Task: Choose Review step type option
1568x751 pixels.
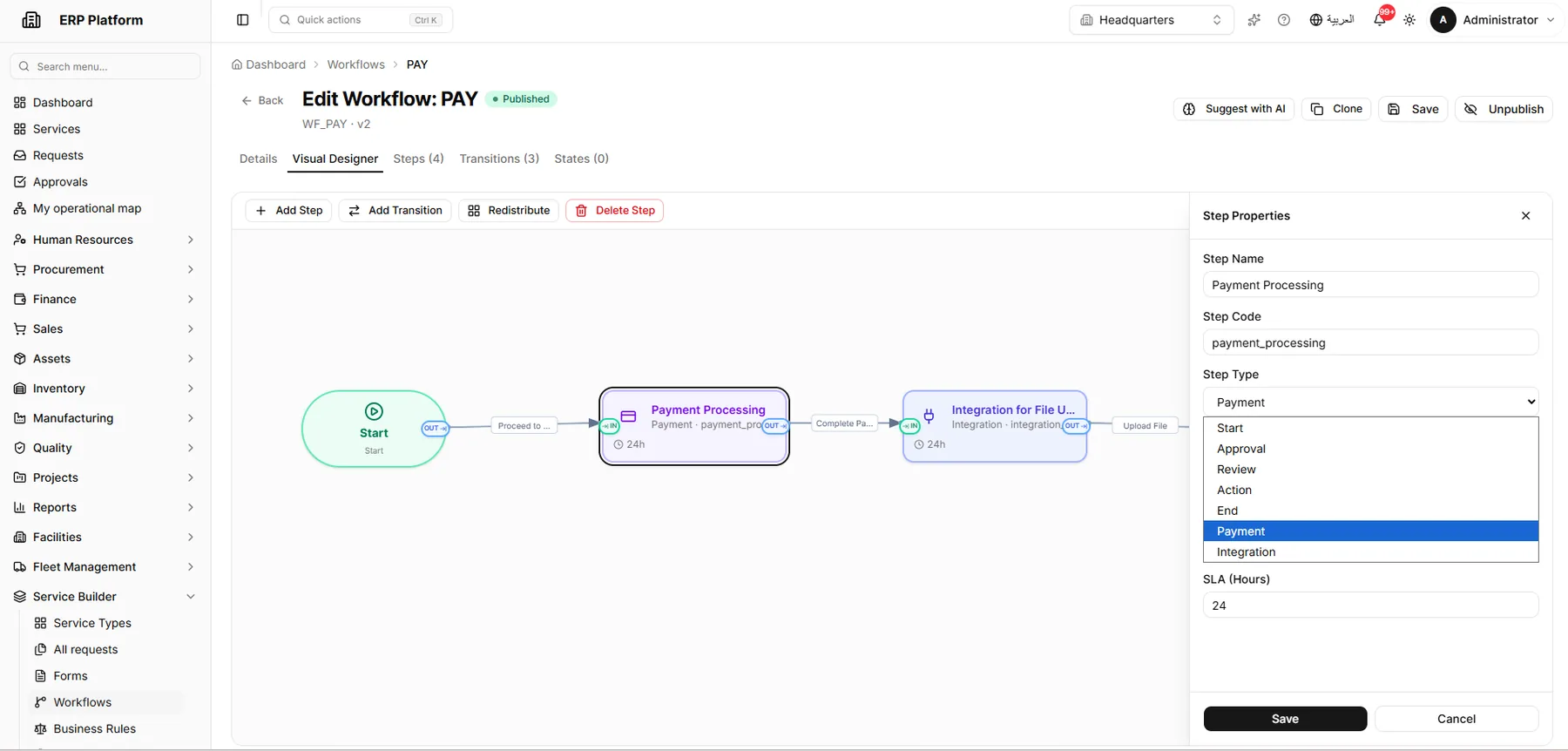Action: click(1370, 470)
